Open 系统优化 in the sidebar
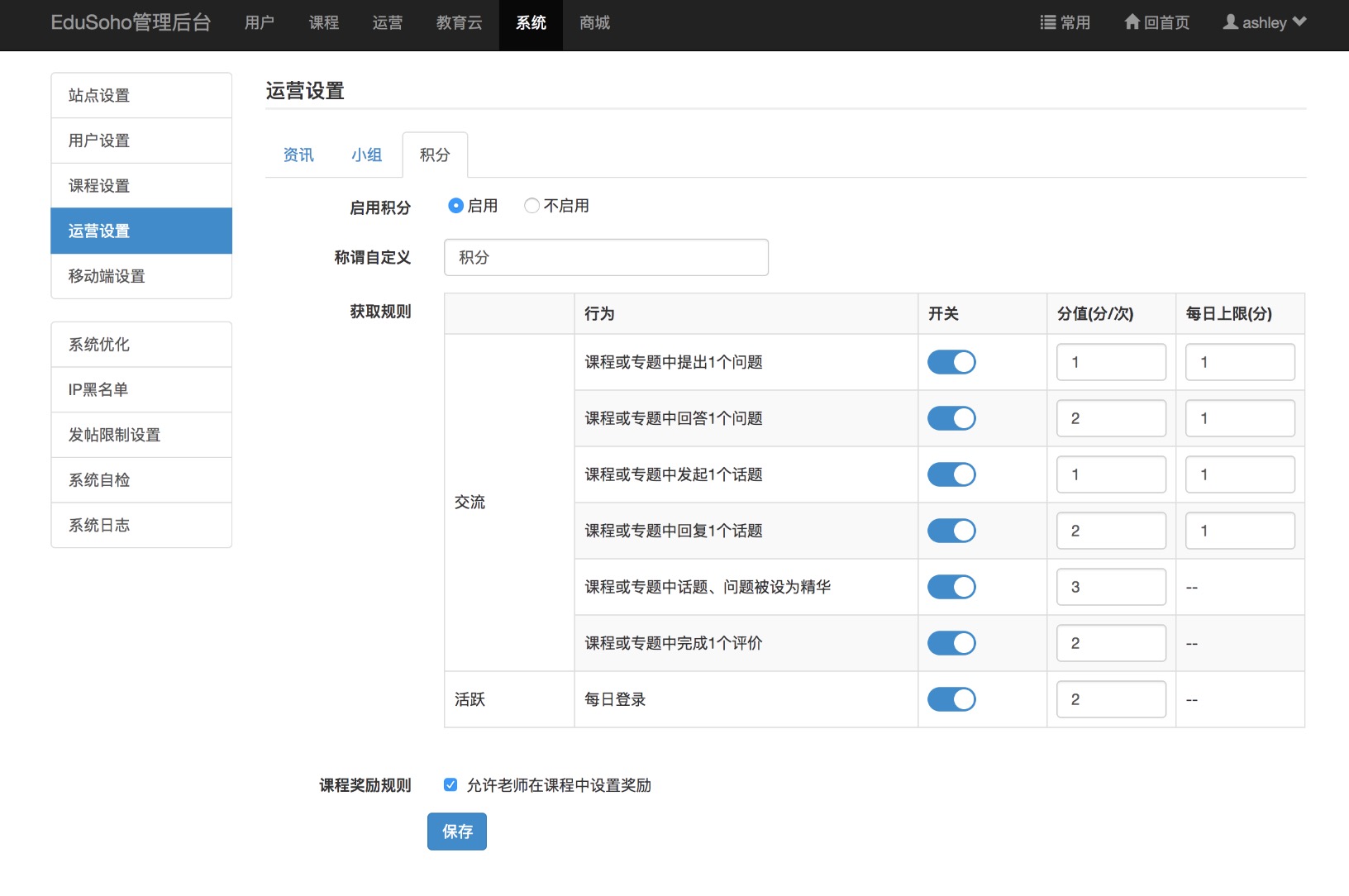The width and height of the screenshot is (1349, 896). [141, 345]
